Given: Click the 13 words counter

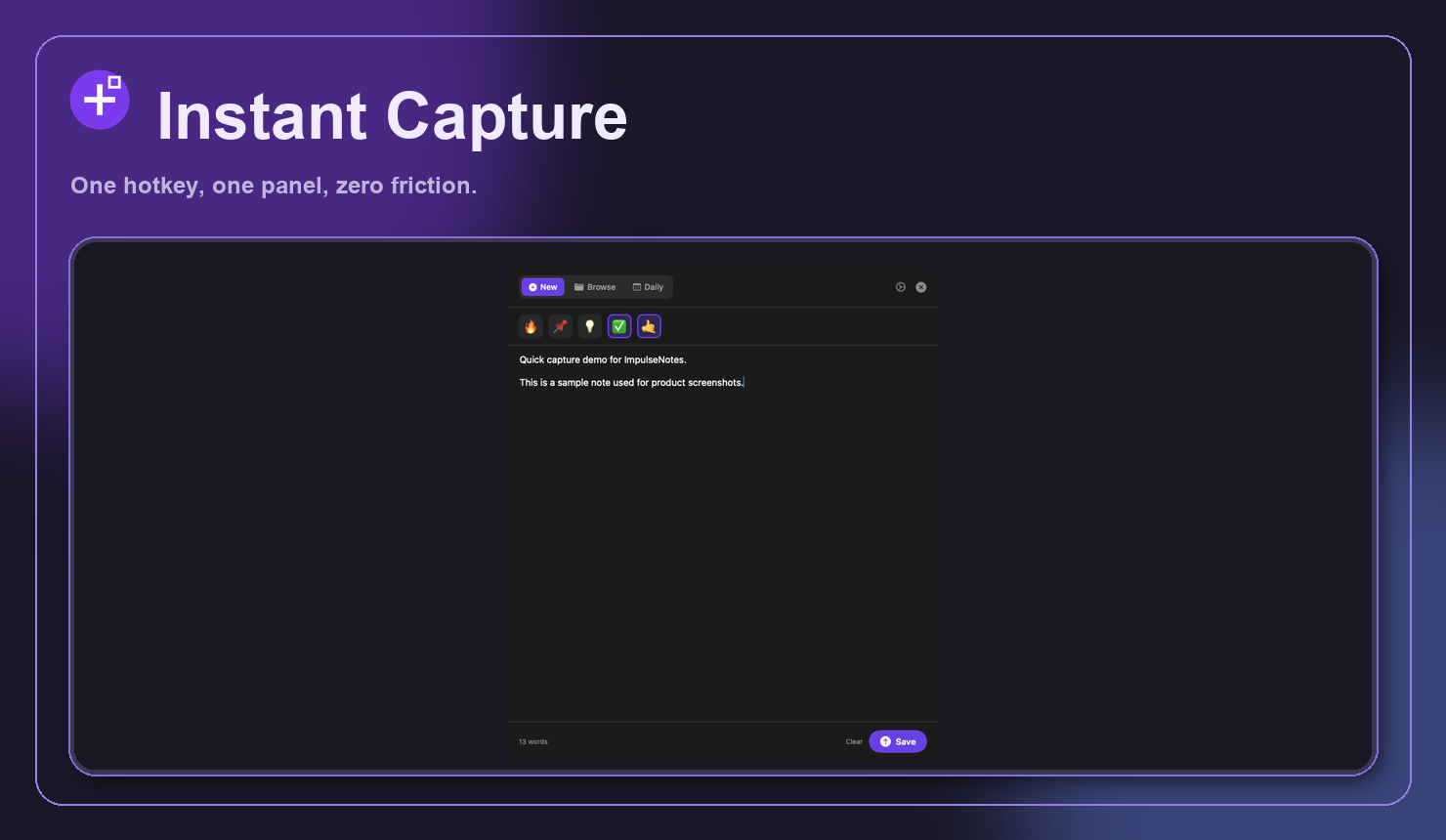Looking at the screenshot, I should click(532, 741).
